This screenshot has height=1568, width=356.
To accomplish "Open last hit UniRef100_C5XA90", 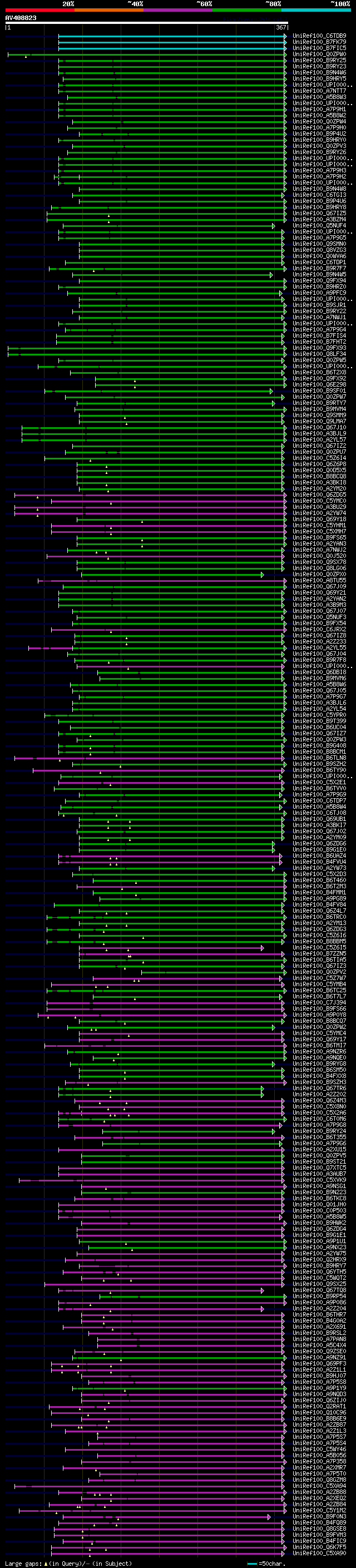I will click(x=319, y=1553).
